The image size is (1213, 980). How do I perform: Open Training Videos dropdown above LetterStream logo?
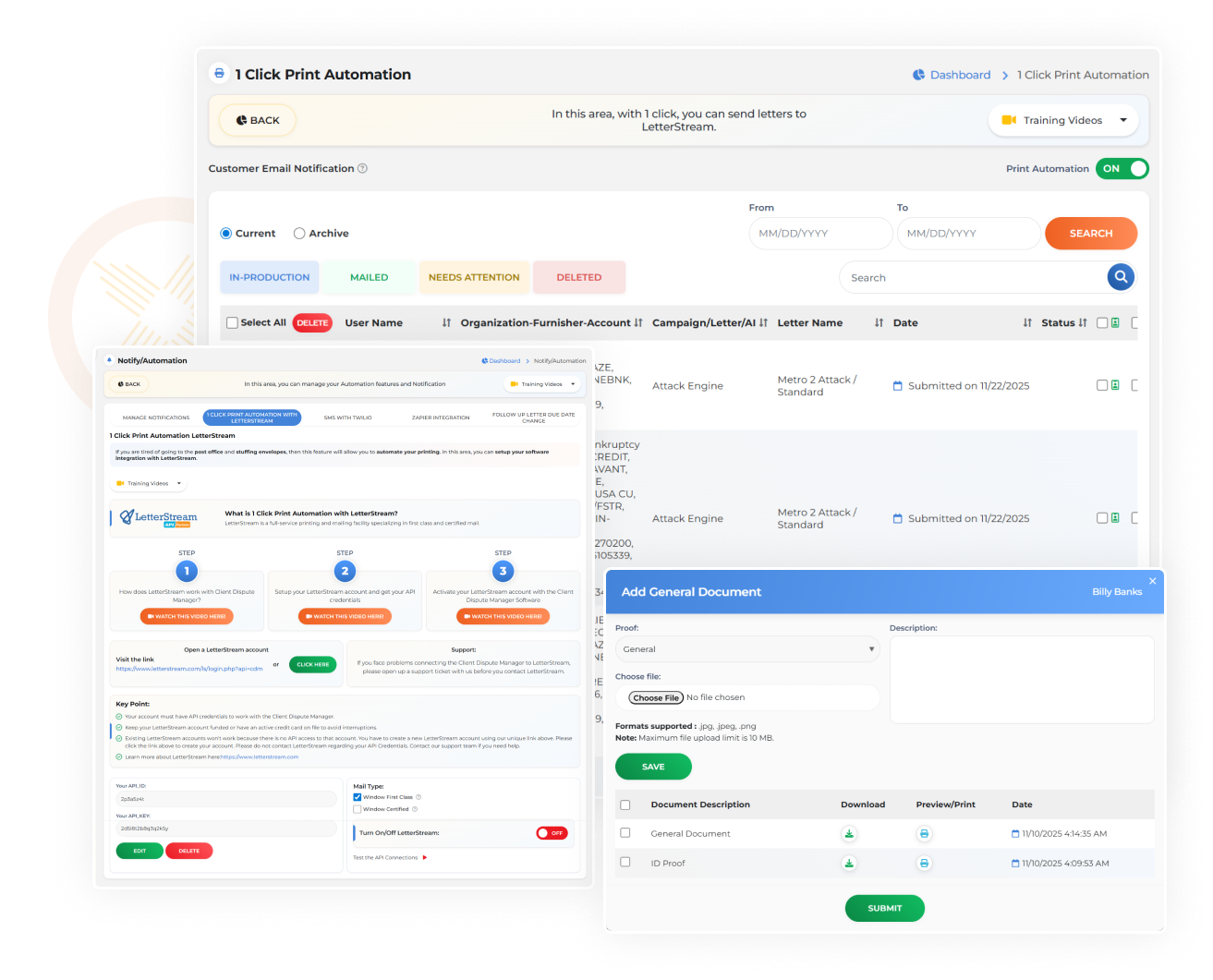[148, 483]
